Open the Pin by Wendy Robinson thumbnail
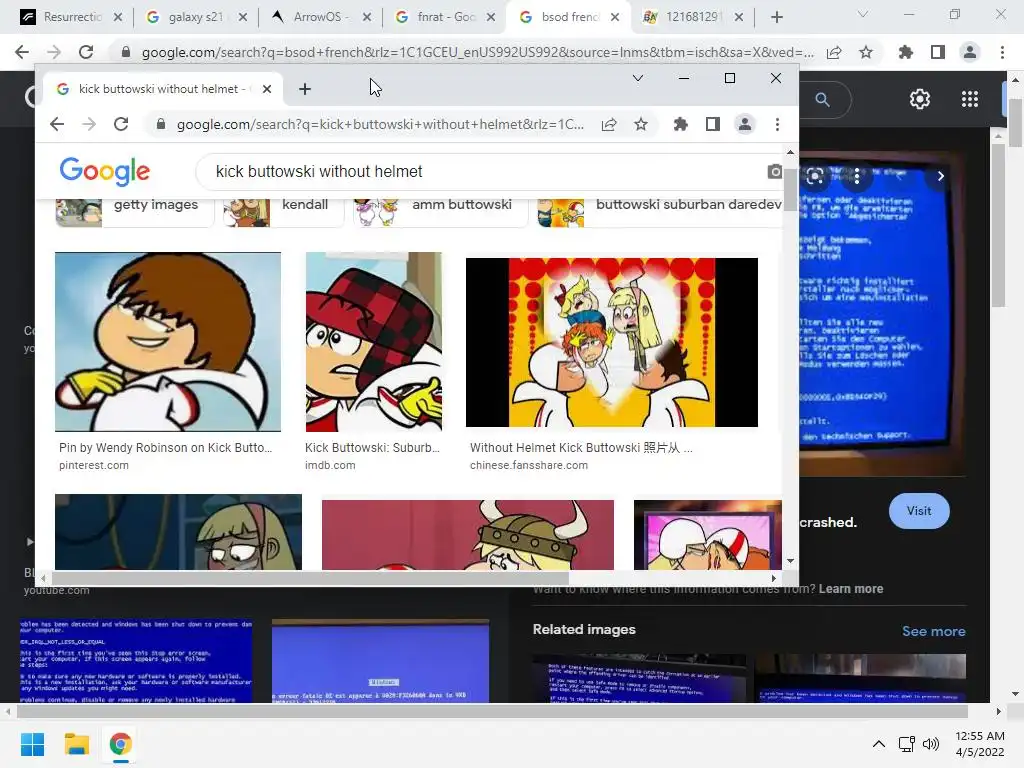 point(168,342)
